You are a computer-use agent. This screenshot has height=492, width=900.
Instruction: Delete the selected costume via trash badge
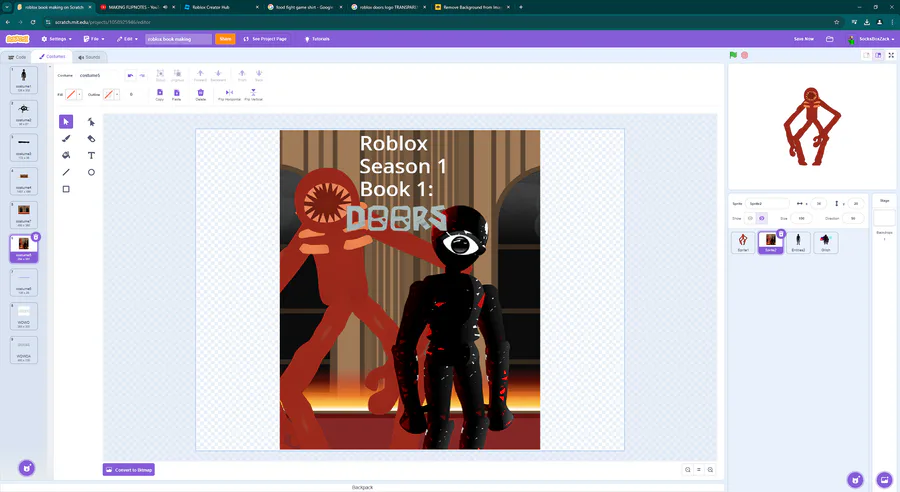(36, 237)
